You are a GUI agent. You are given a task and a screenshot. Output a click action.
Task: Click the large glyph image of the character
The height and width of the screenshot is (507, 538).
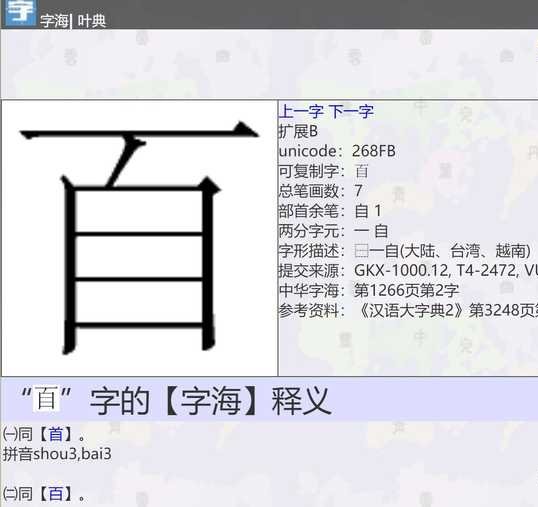tap(139, 238)
